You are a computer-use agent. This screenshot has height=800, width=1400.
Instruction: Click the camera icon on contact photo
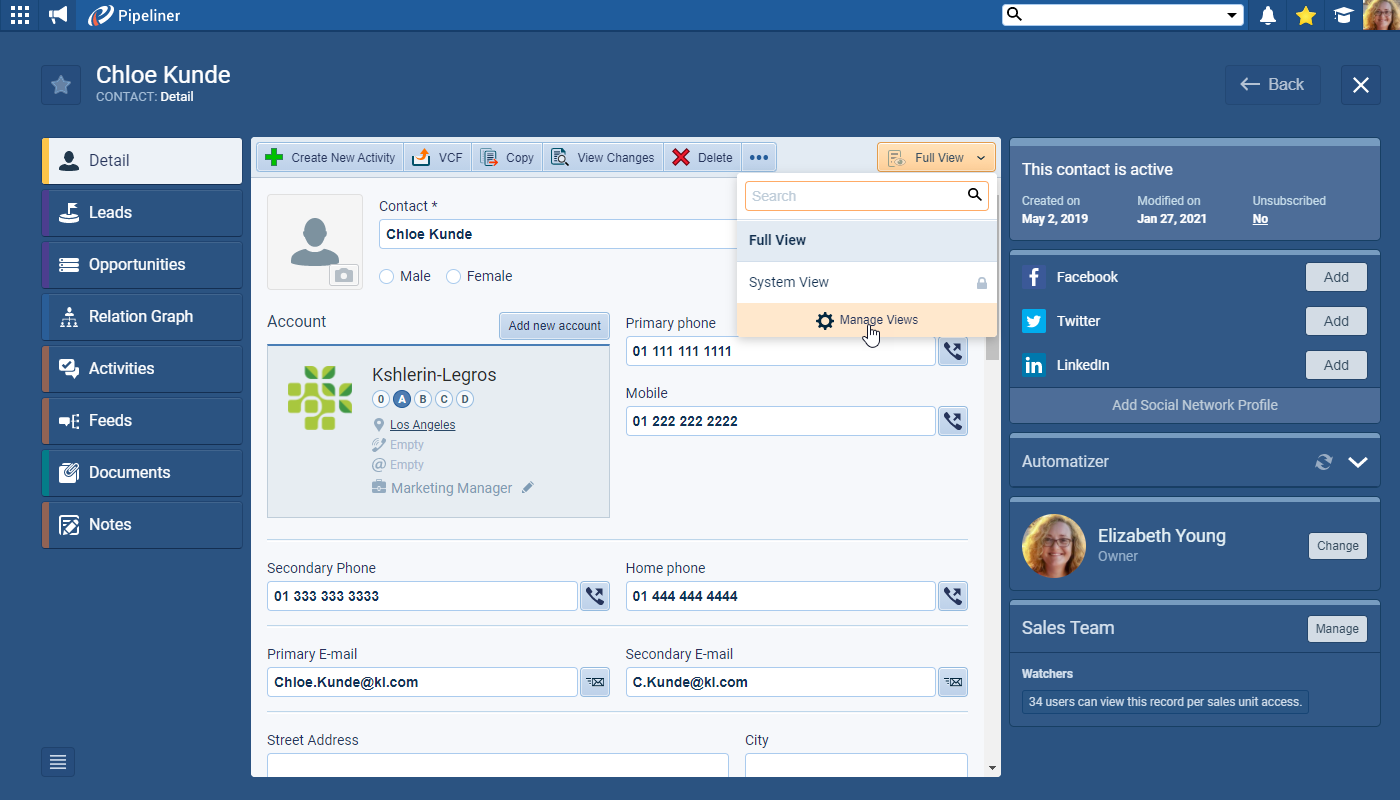click(344, 275)
